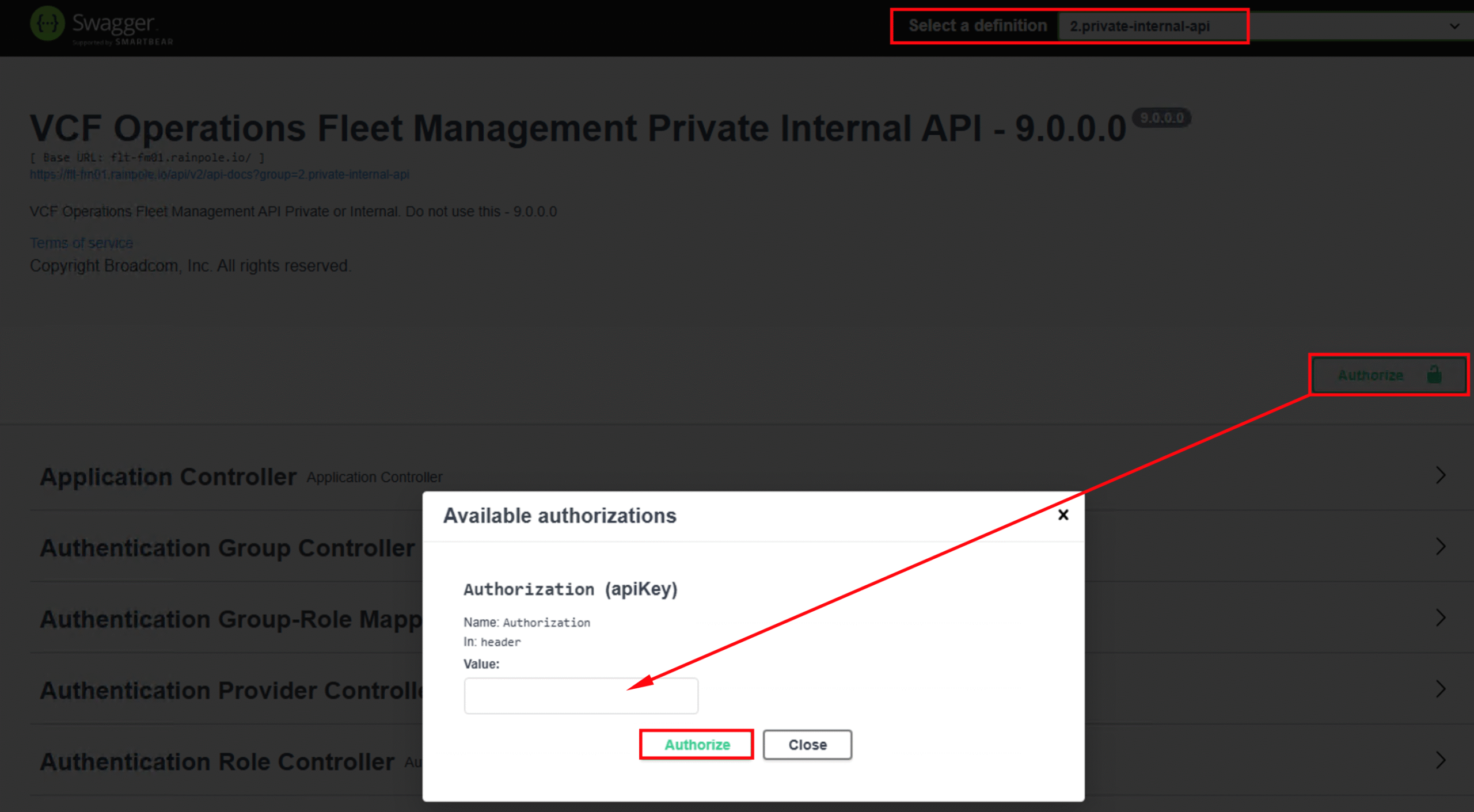The height and width of the screenshot is (812, 1474).
Task: Expand Authentication Group Controller chevron
Action: pos(1440,547)
